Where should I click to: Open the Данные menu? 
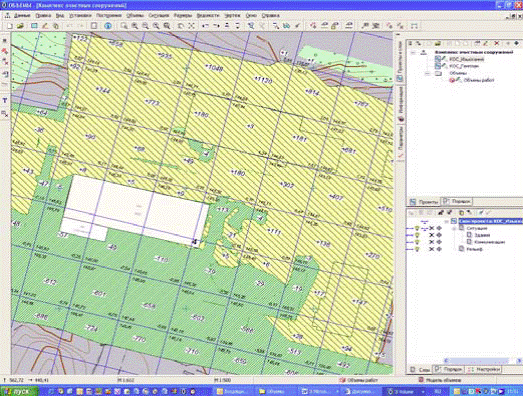(22, 15)
